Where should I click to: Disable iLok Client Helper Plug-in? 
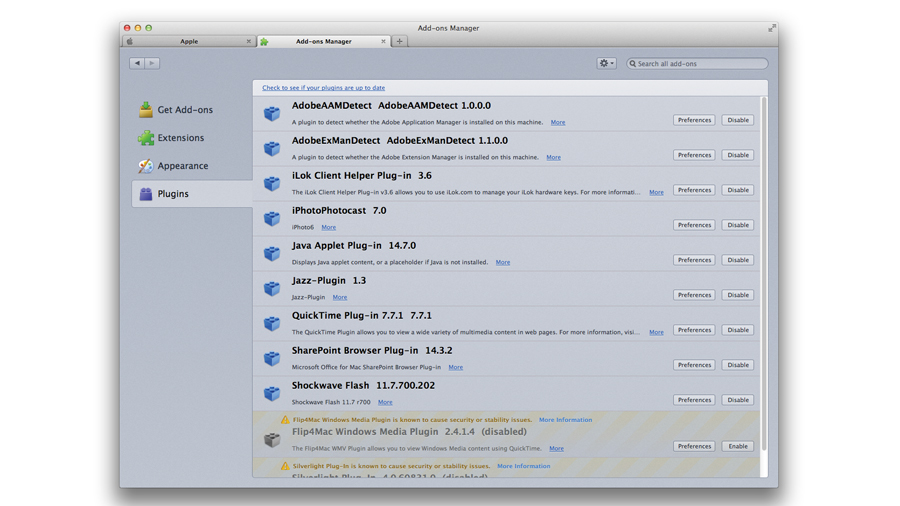(x=738, y=190)
